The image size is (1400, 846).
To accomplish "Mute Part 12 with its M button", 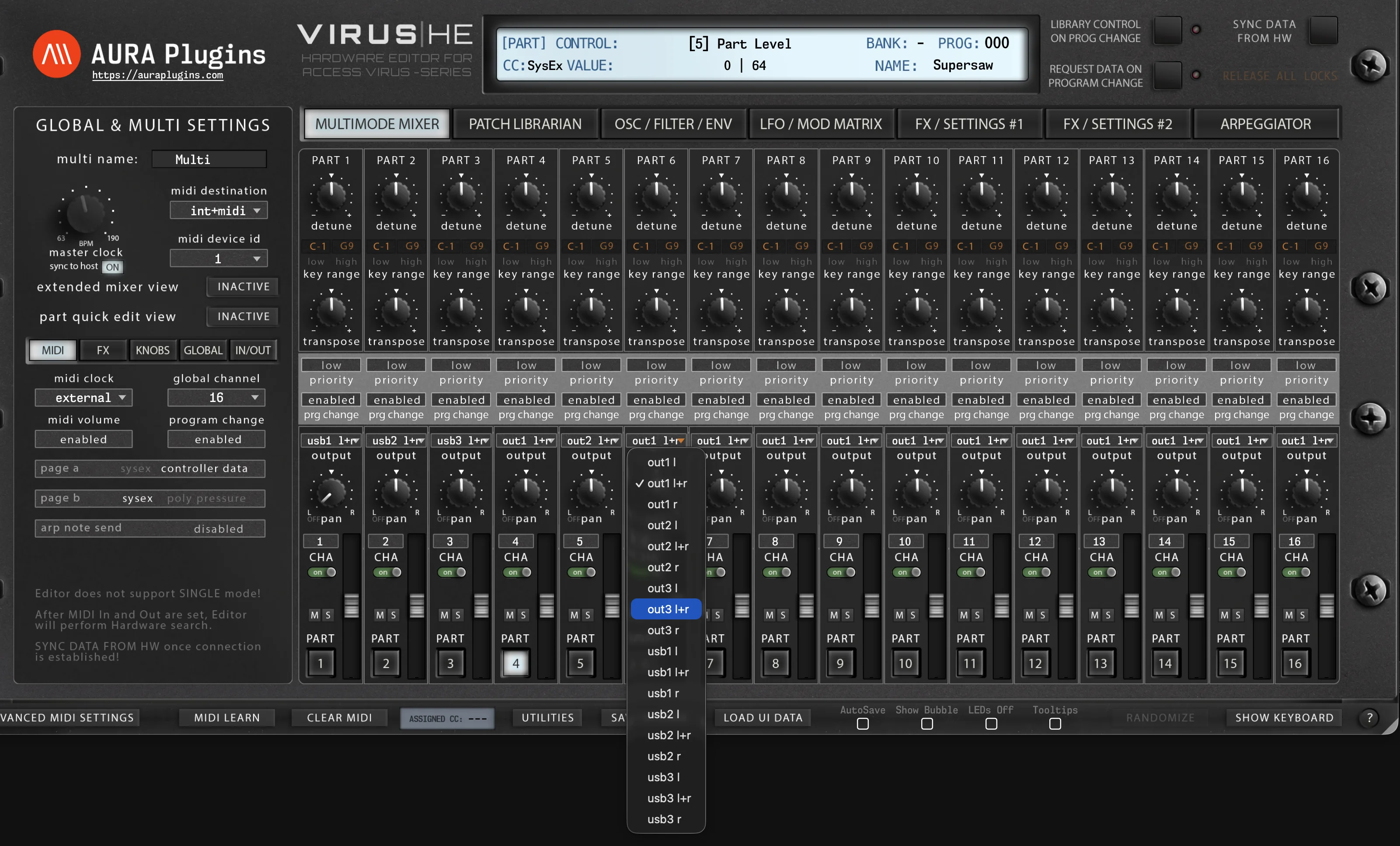I will pos(1029,615).
